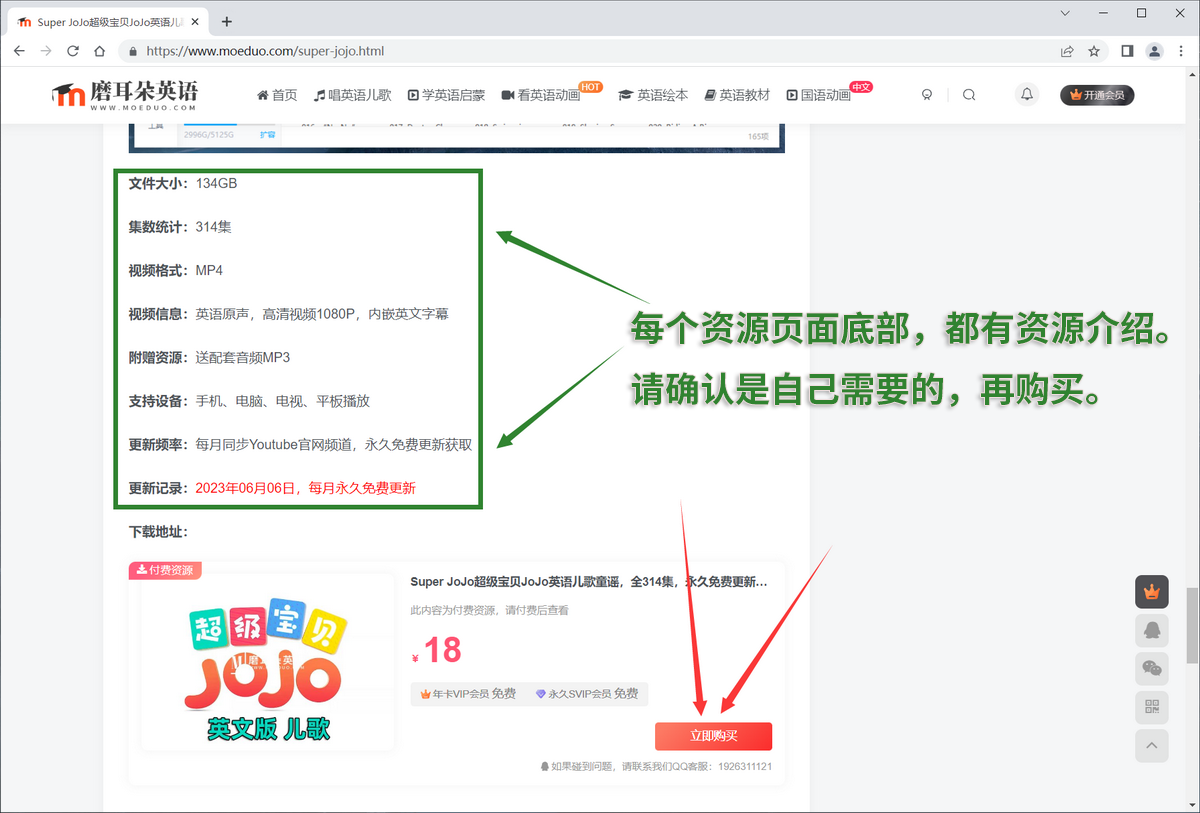This screenshot has height=813, width=1200.
Task: Open membership signup via 开通会员 button
Action: [1097, 94]
